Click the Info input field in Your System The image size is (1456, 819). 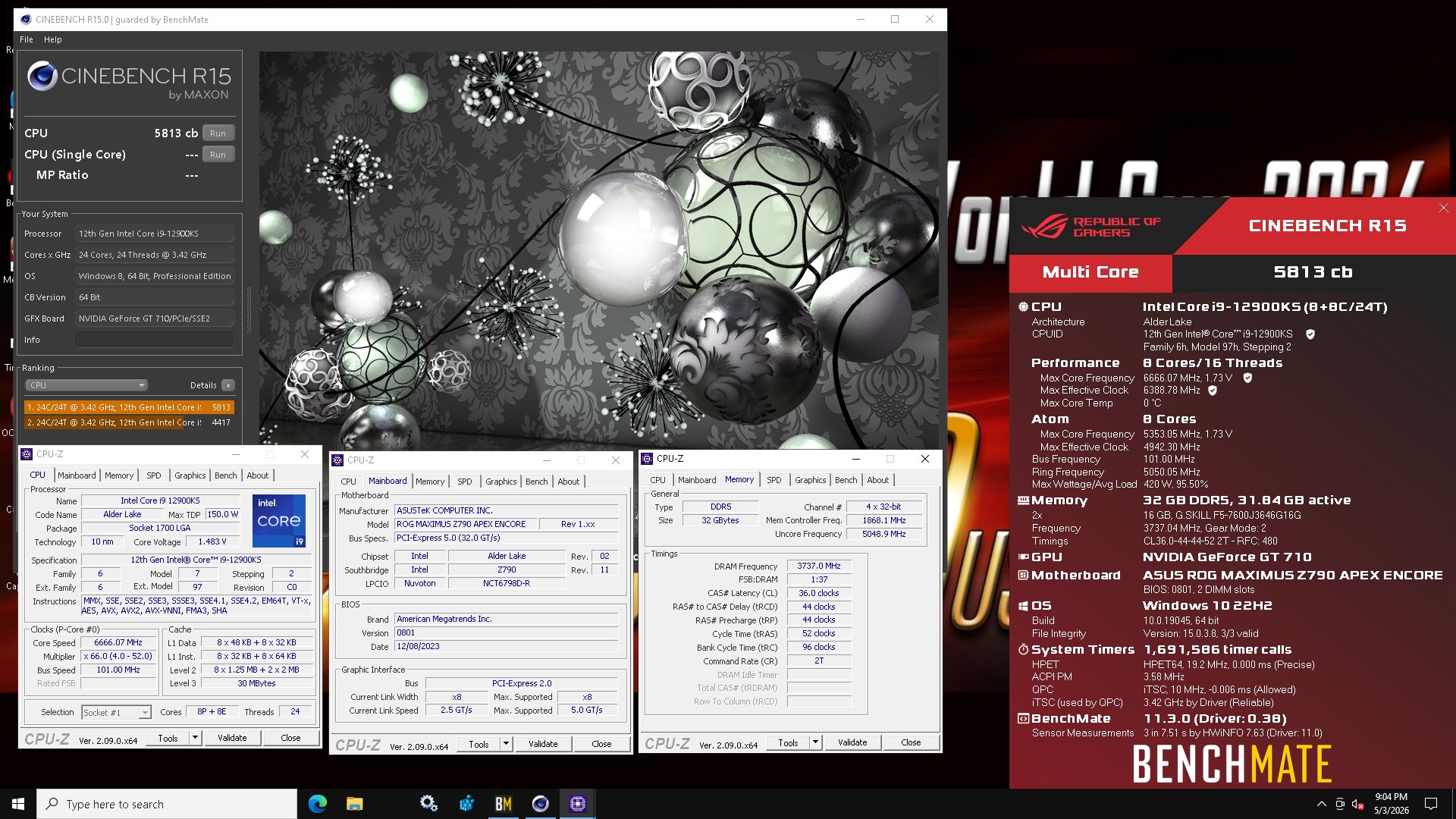[155, 340]
